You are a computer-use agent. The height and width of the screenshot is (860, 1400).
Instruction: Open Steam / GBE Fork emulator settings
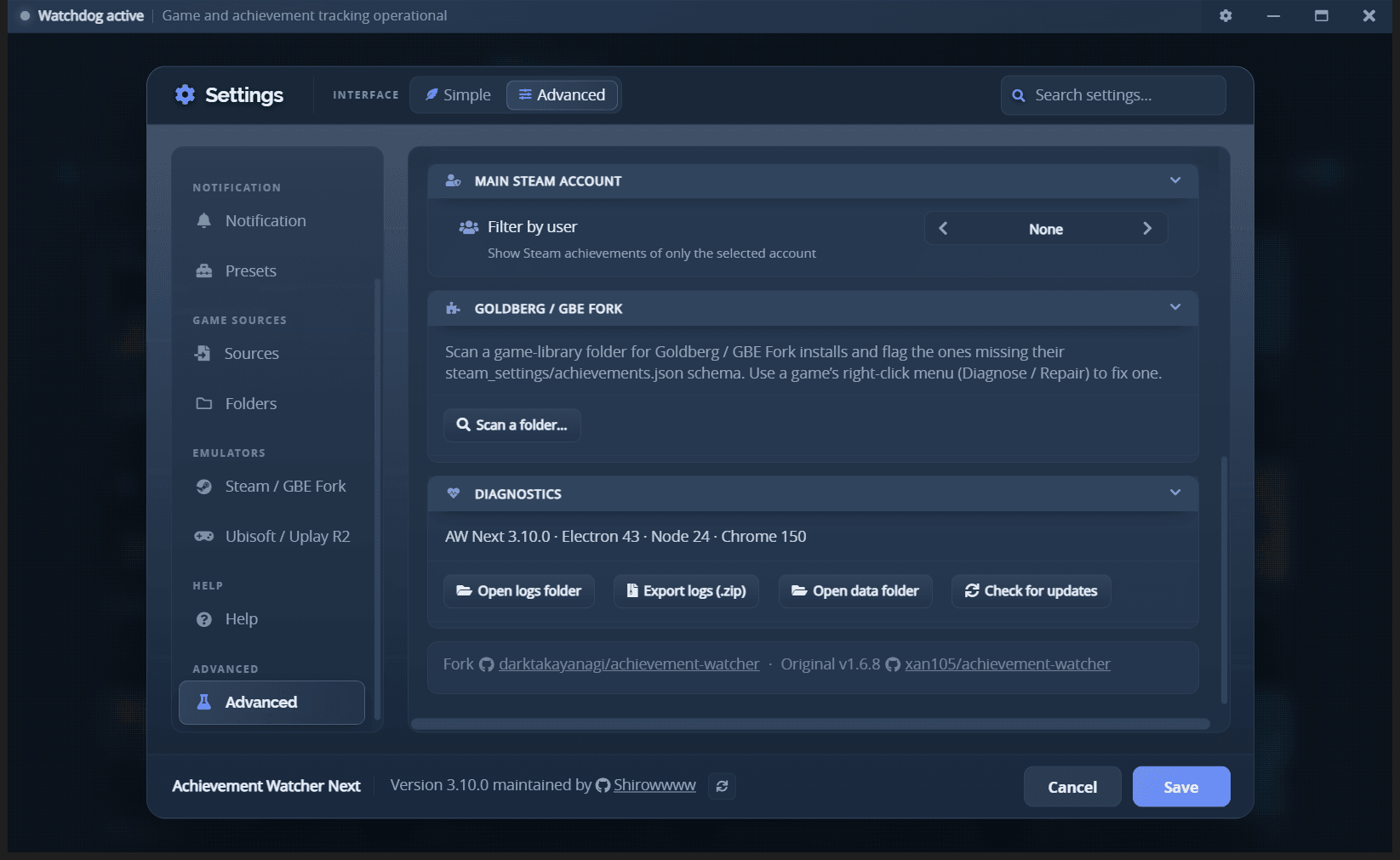tap(271, 486)
